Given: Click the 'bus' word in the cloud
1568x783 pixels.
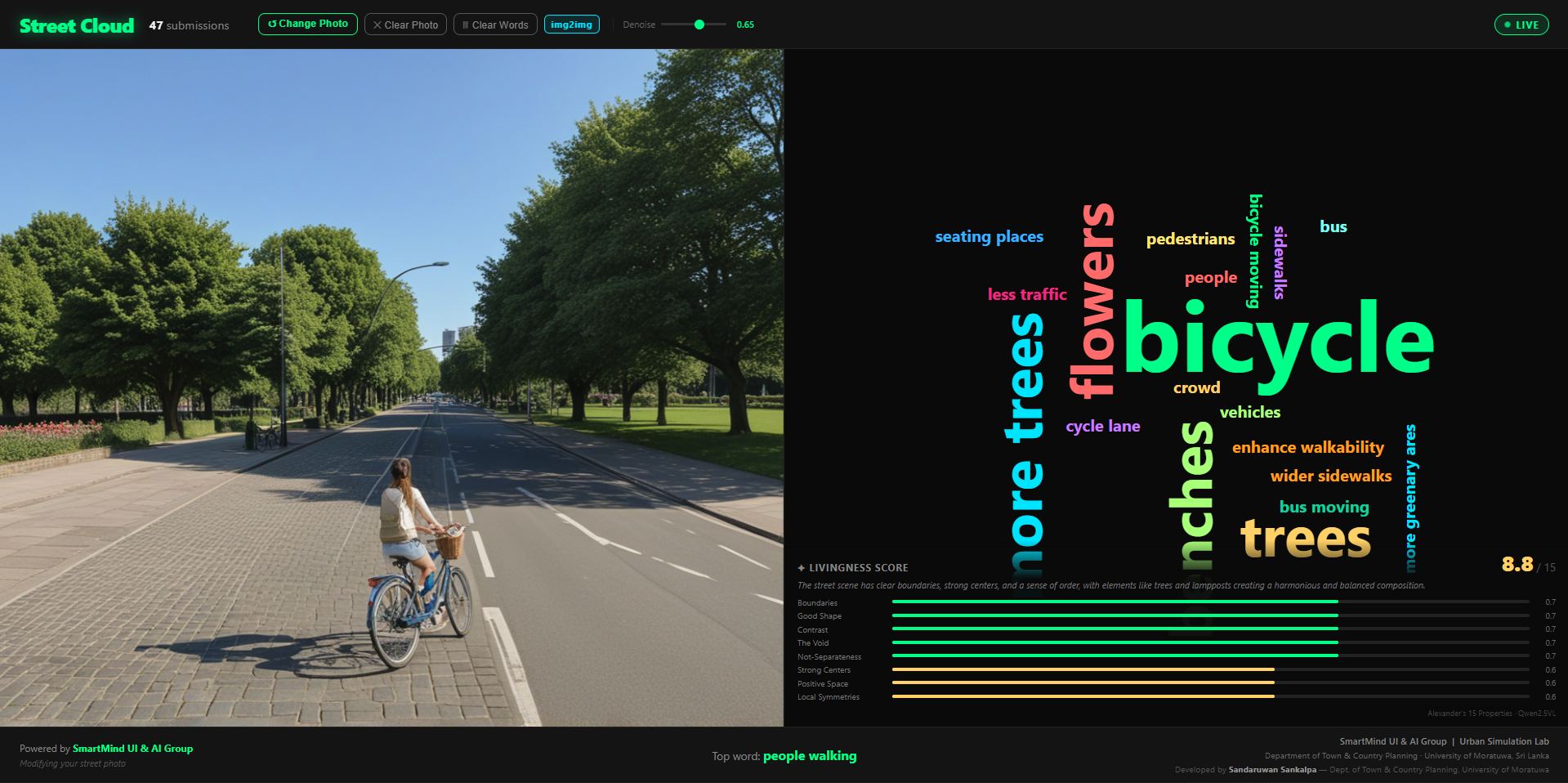Looking at the screenshot, I should point(1333,226).
